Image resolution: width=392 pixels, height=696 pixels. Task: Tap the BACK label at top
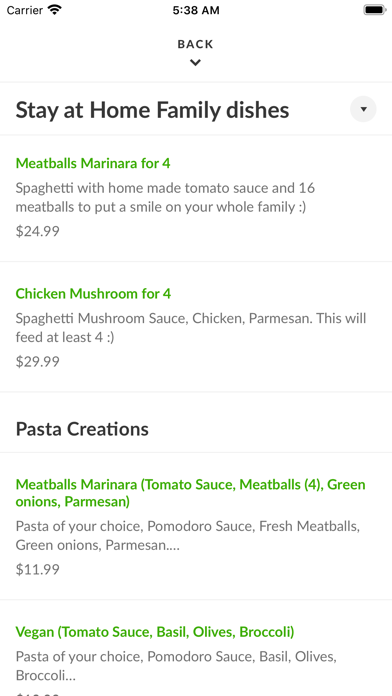click(x=195, y=44)
